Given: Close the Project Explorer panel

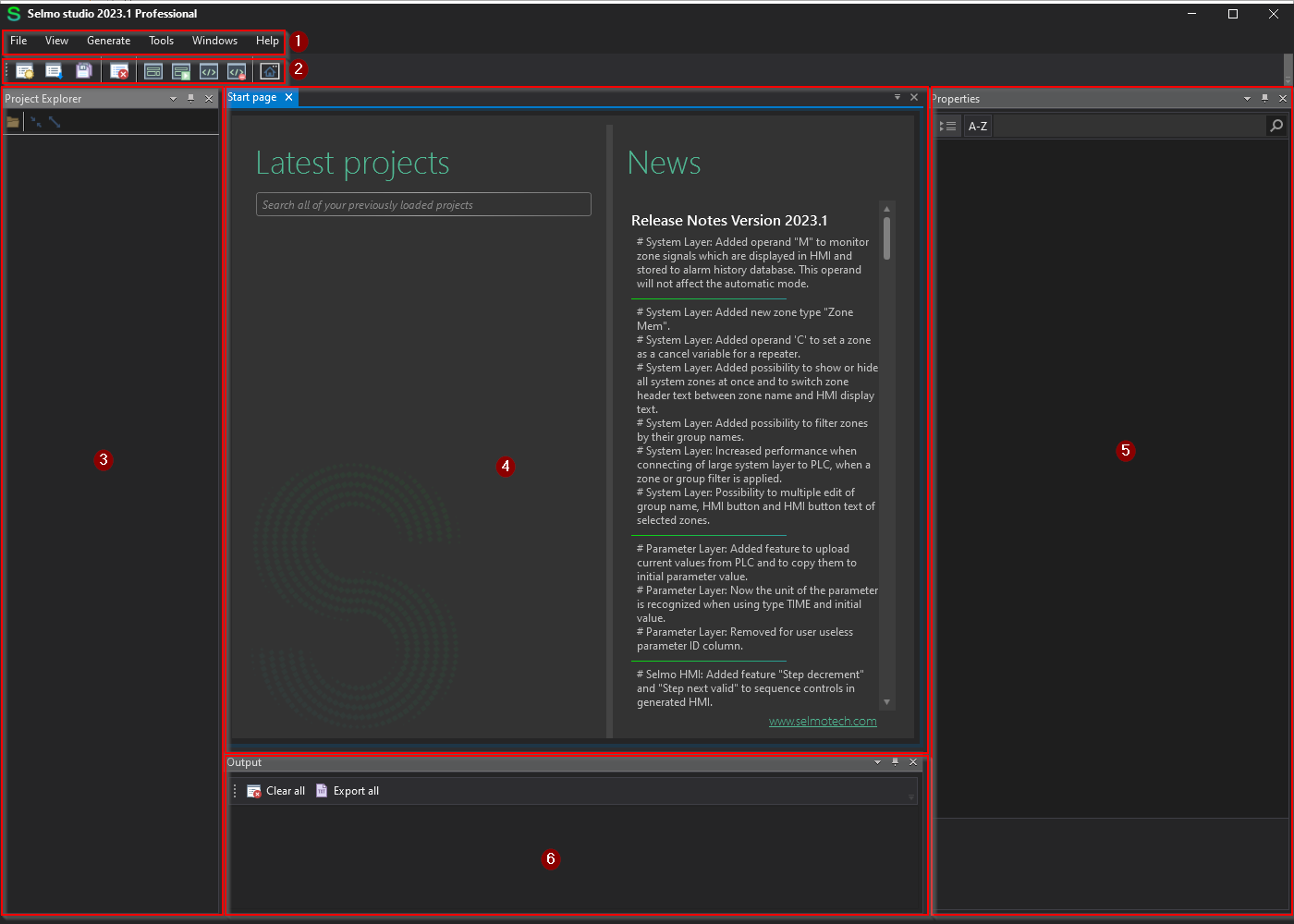Looking at the screenshot, I should point(209,98).
